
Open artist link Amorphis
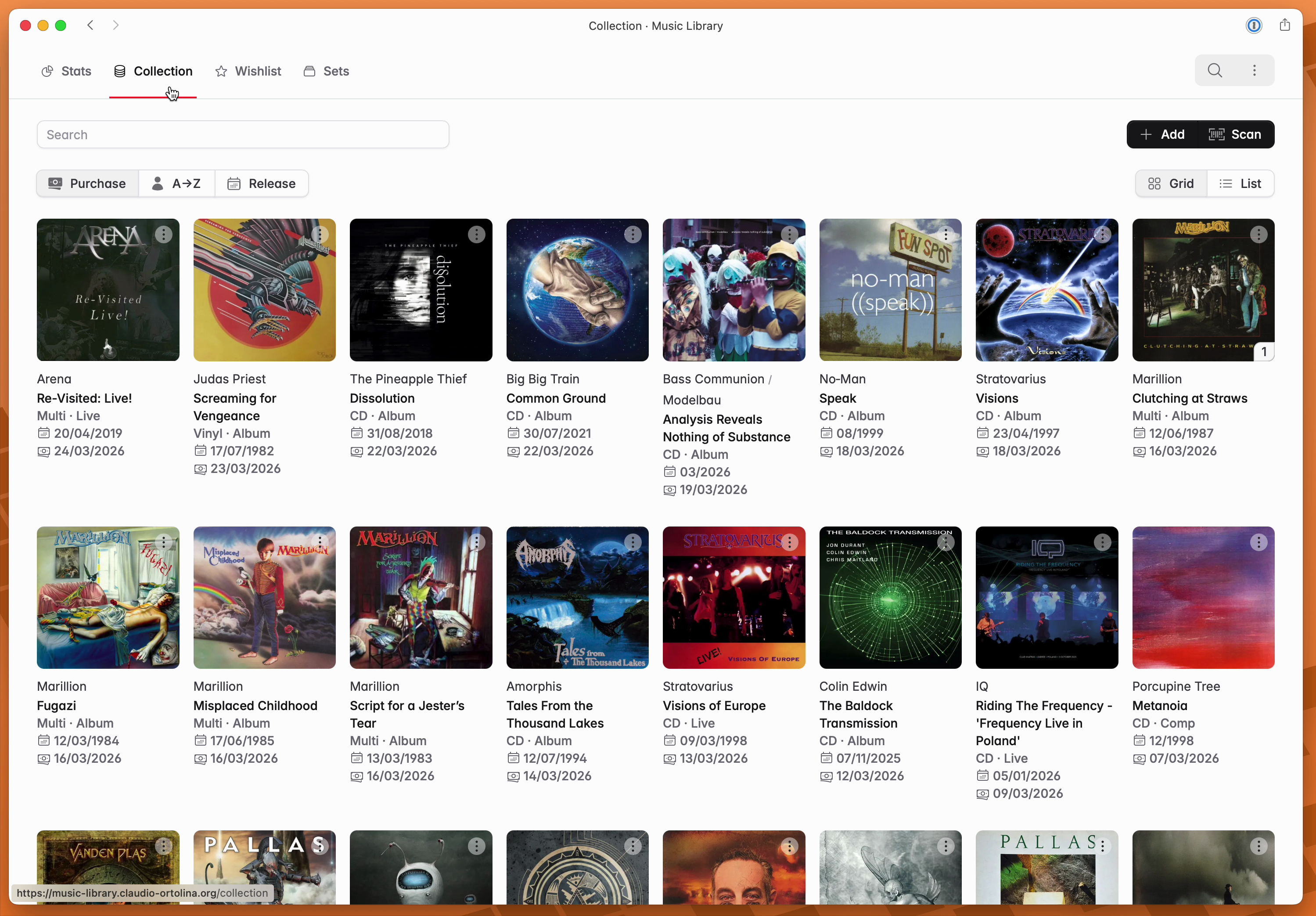click(x=534, y=686)
